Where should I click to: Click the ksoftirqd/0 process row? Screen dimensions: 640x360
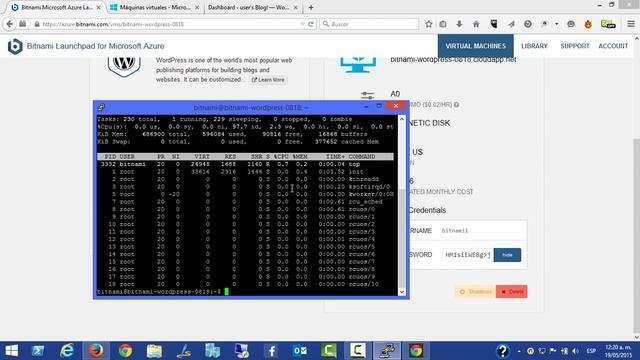(245, 187)
